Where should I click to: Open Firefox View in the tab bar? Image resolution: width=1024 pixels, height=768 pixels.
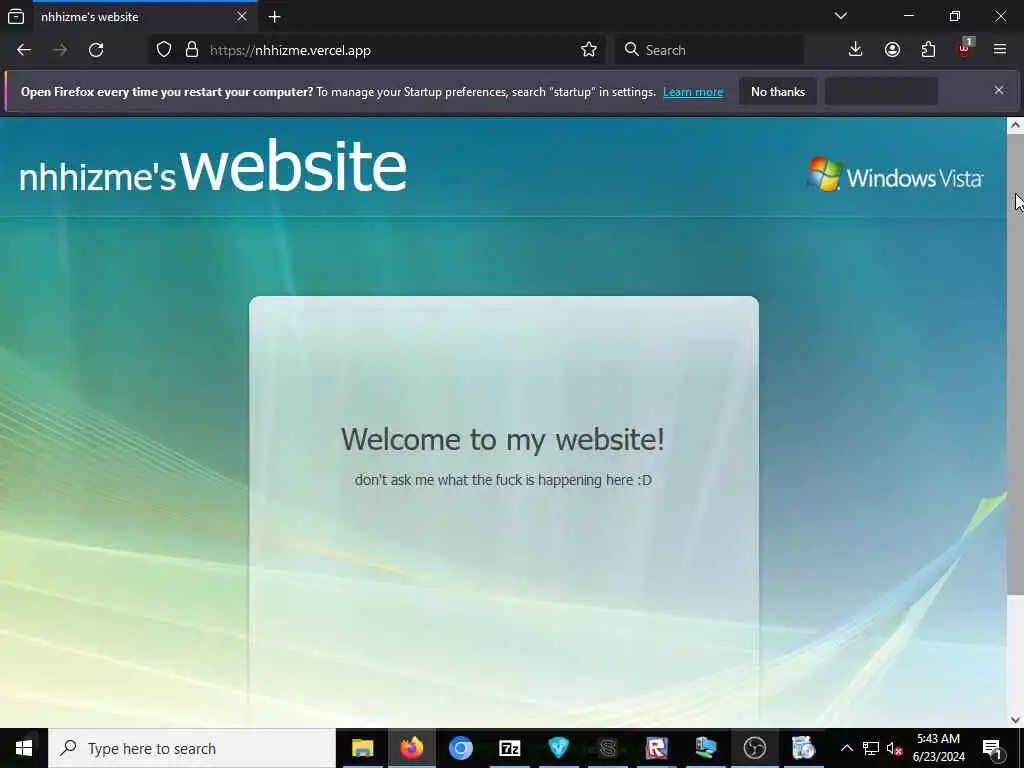tap(16, 16)
